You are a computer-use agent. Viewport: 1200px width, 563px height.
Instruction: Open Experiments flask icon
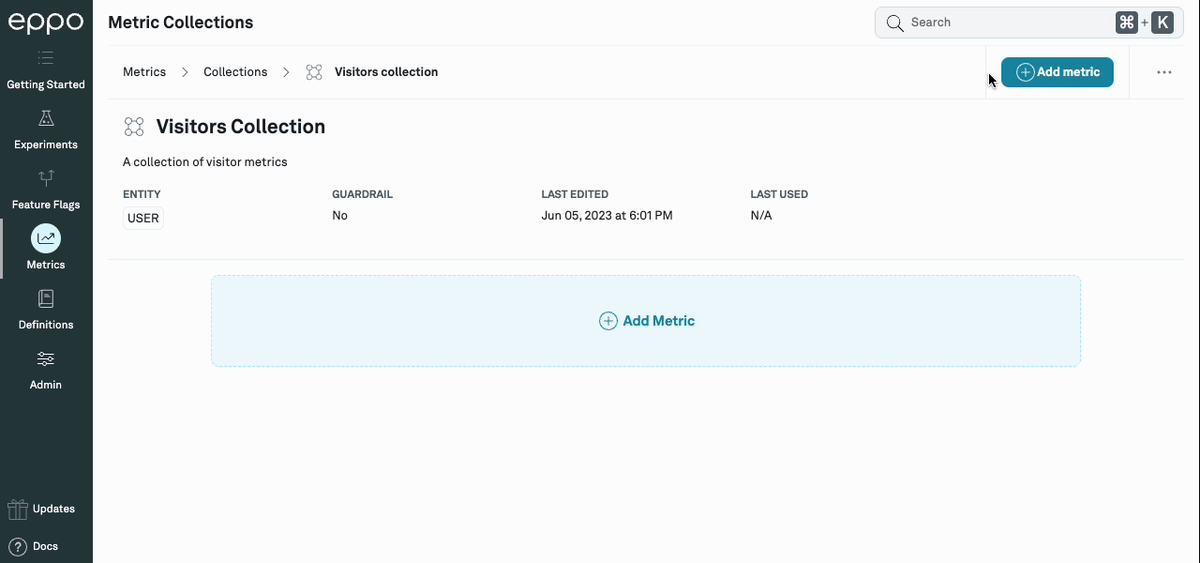click(46, 119)
